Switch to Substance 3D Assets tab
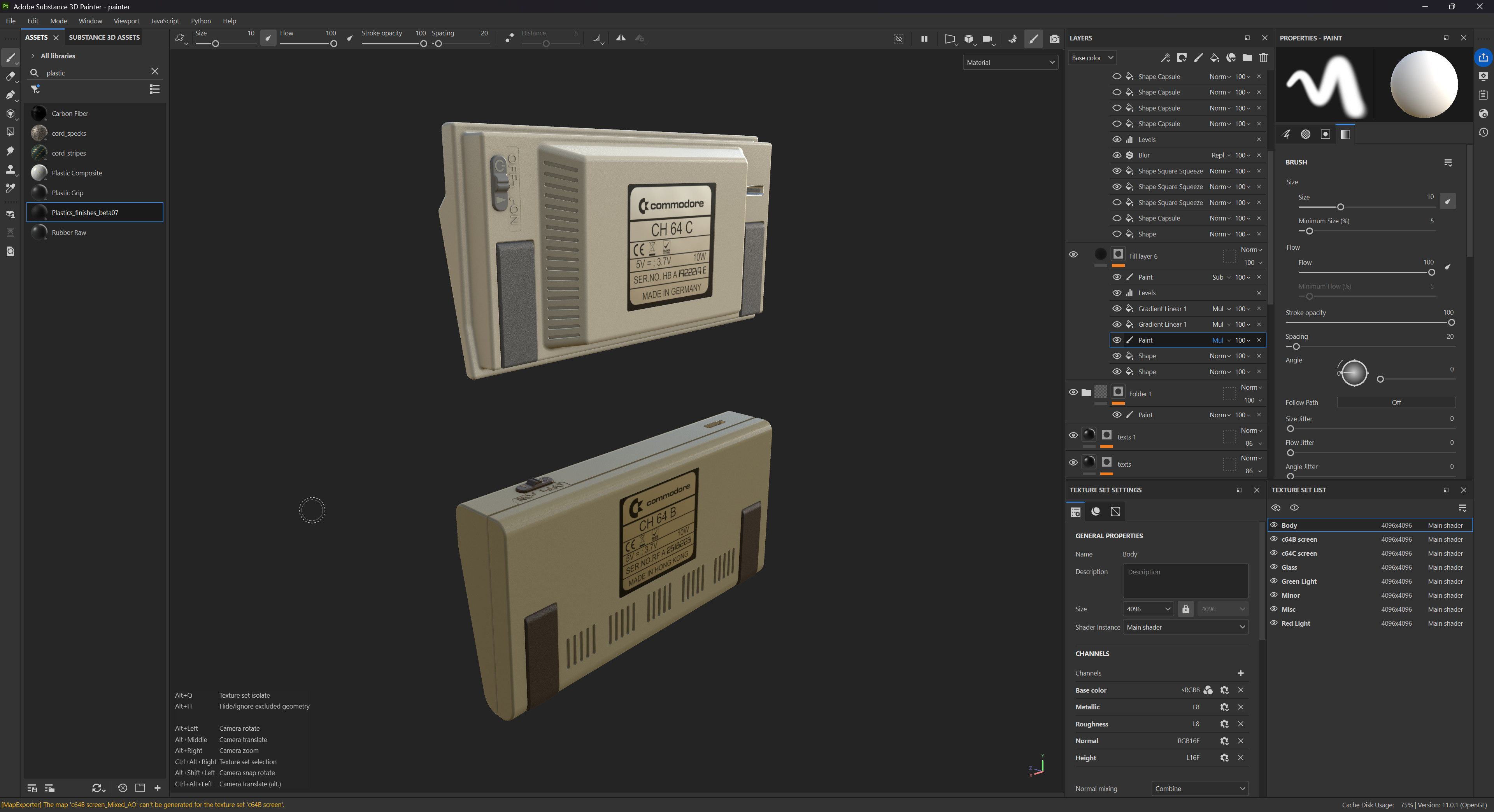The width and height of the screenshot is (1494, 812). click(x=104, y=37)
